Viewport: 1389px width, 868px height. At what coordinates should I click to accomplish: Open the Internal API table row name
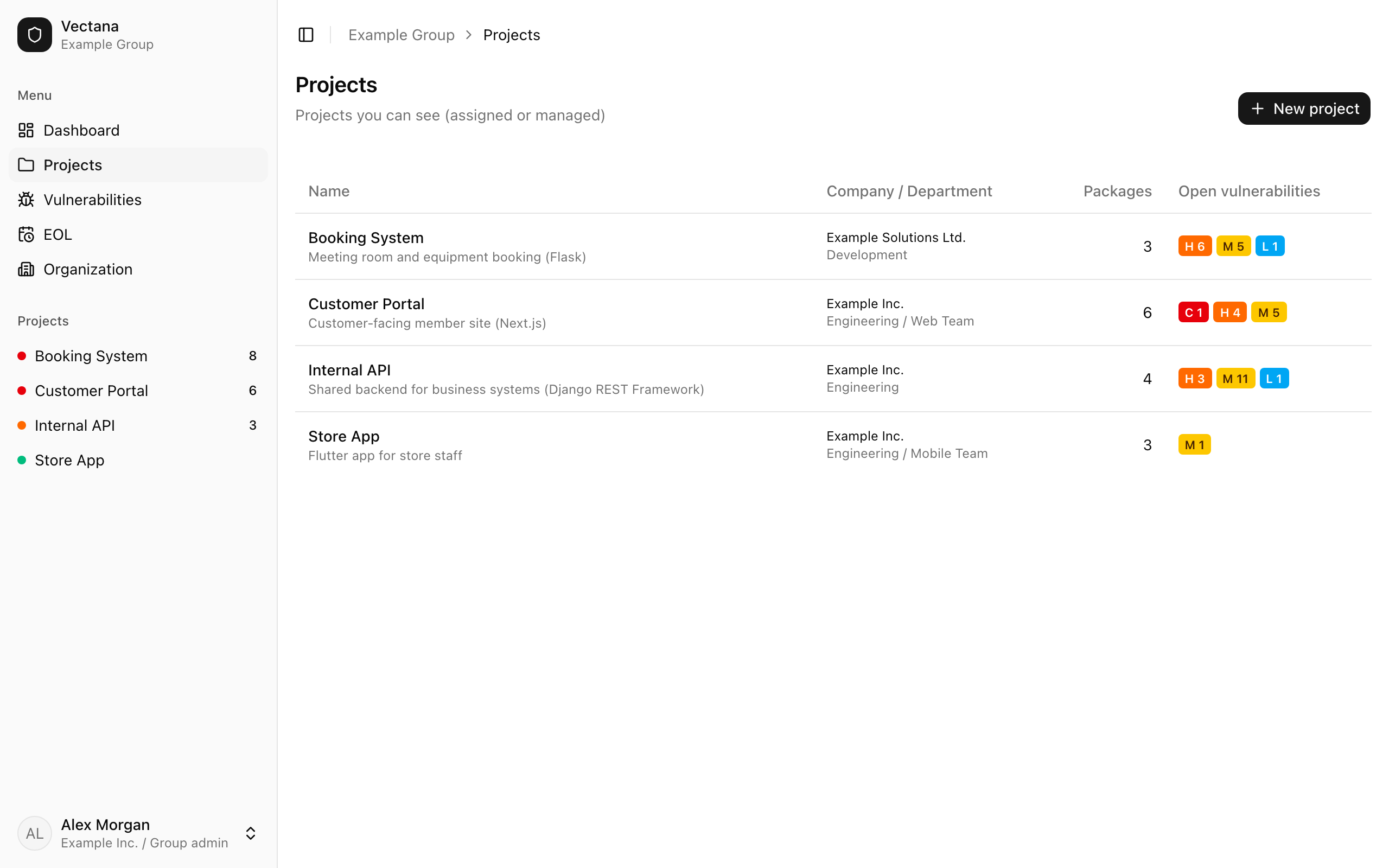click(349, 369)
